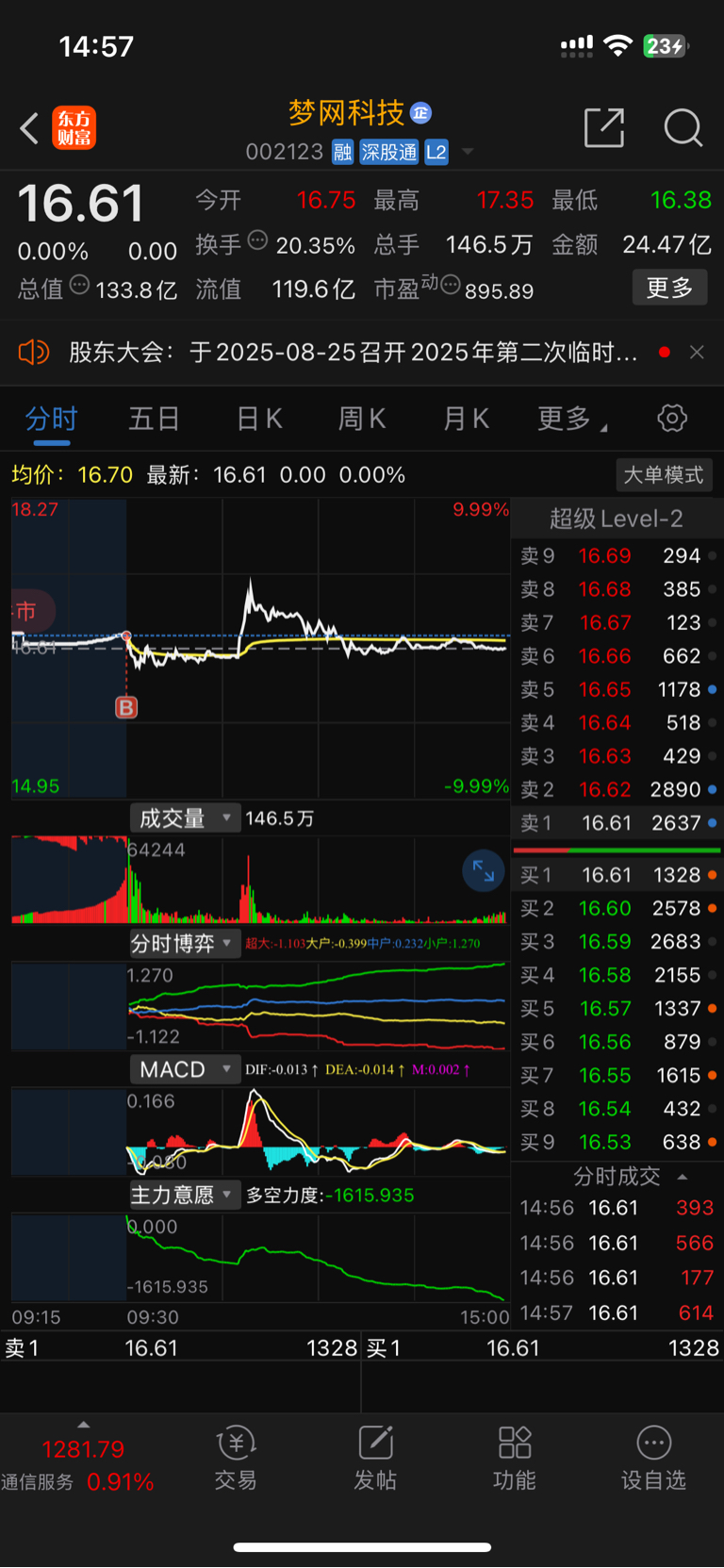Viewport: 724px width, 1568px height.
Task: Dismiss the announcement banner with X
Action: (x=697, y=352)
